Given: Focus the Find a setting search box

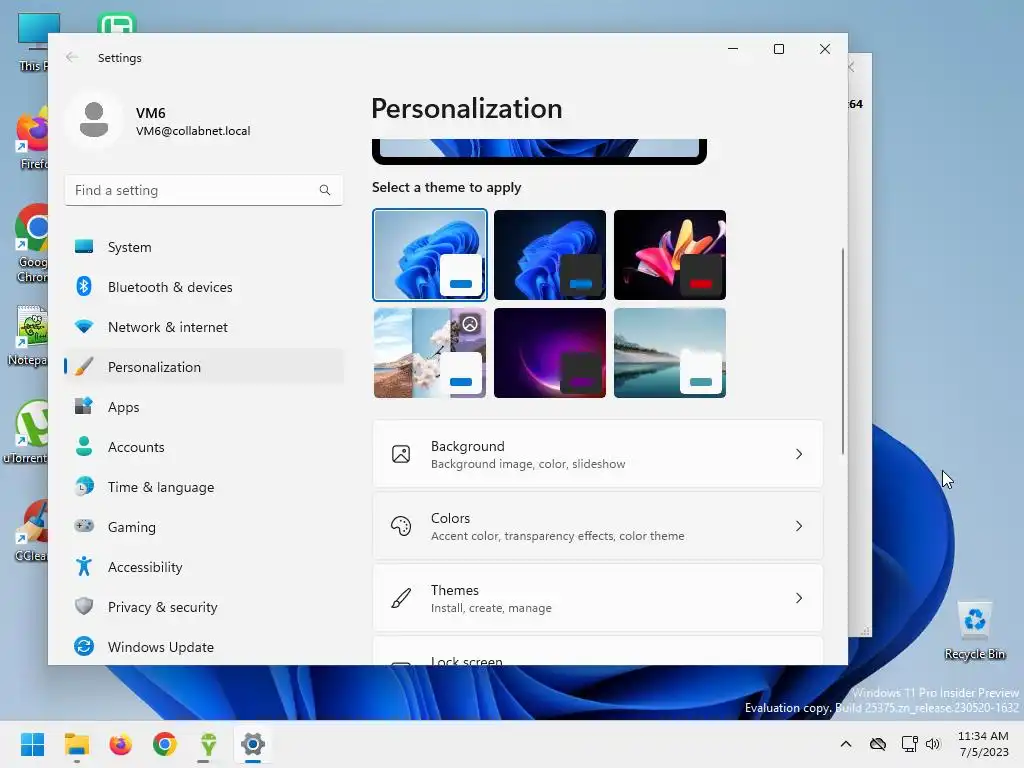Looking at the screenshot, I should click(204, 190).
